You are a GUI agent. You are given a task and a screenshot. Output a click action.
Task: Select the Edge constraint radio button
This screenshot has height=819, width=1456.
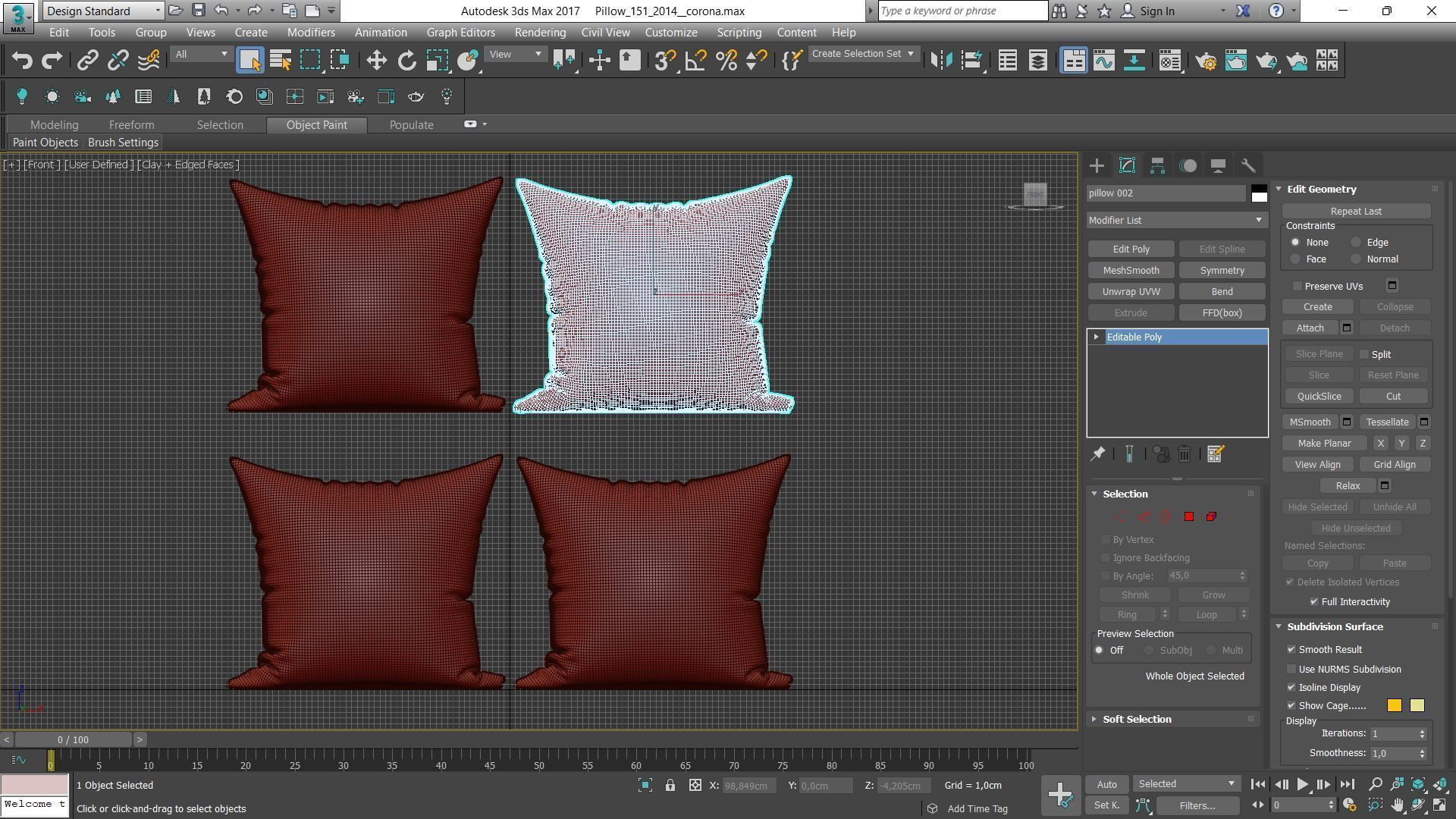[x=1356, y=243]
